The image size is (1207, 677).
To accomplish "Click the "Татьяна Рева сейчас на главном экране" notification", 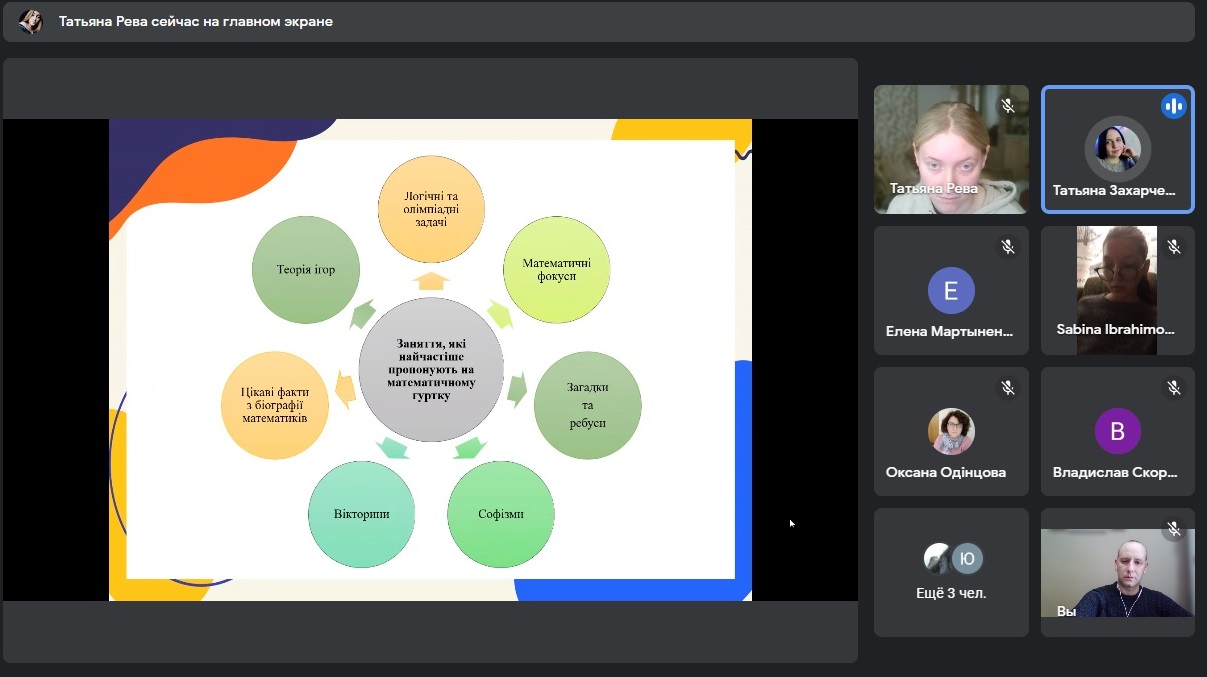I will (x=196, y=21).
